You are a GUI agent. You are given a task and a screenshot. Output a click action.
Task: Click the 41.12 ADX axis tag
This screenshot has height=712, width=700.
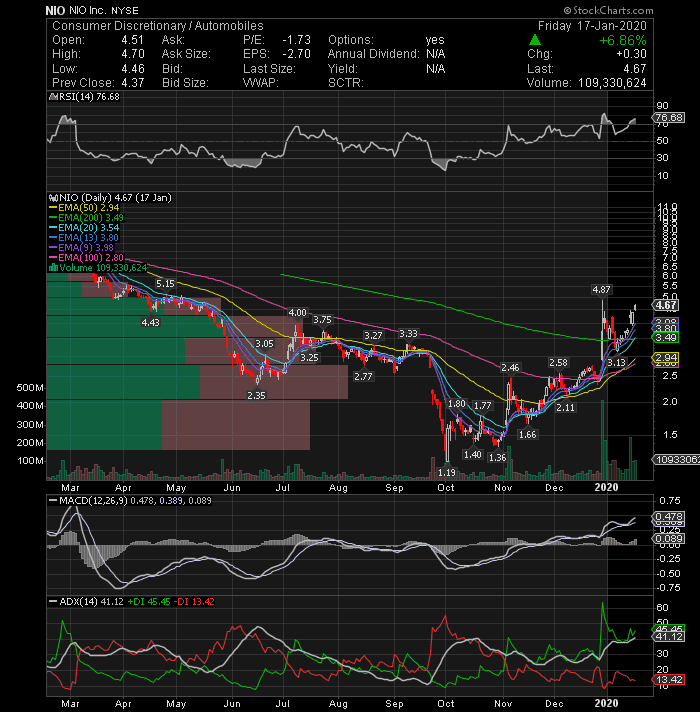click(668, 637)
